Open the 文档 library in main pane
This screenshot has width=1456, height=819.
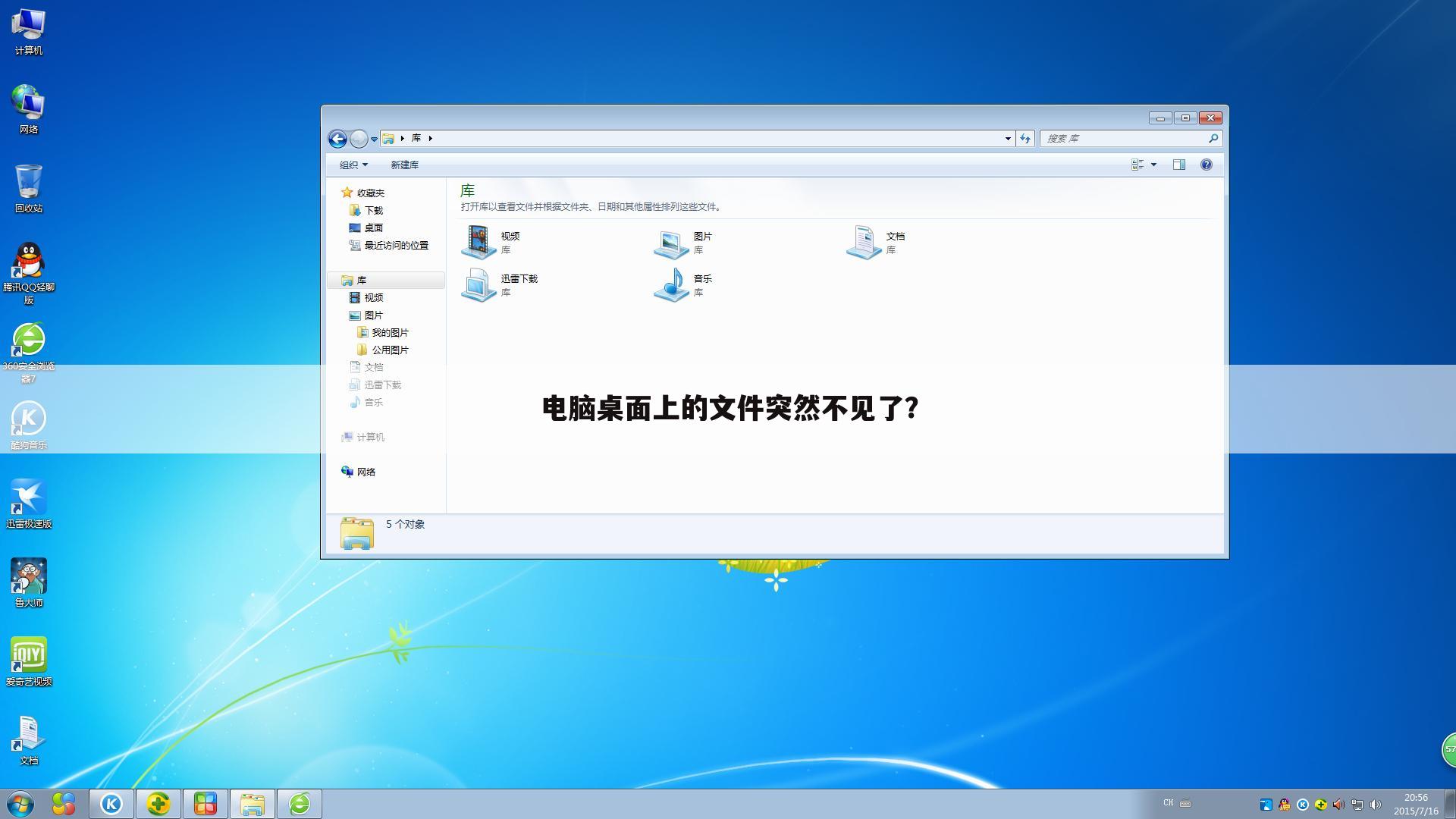tap(877, 242)
